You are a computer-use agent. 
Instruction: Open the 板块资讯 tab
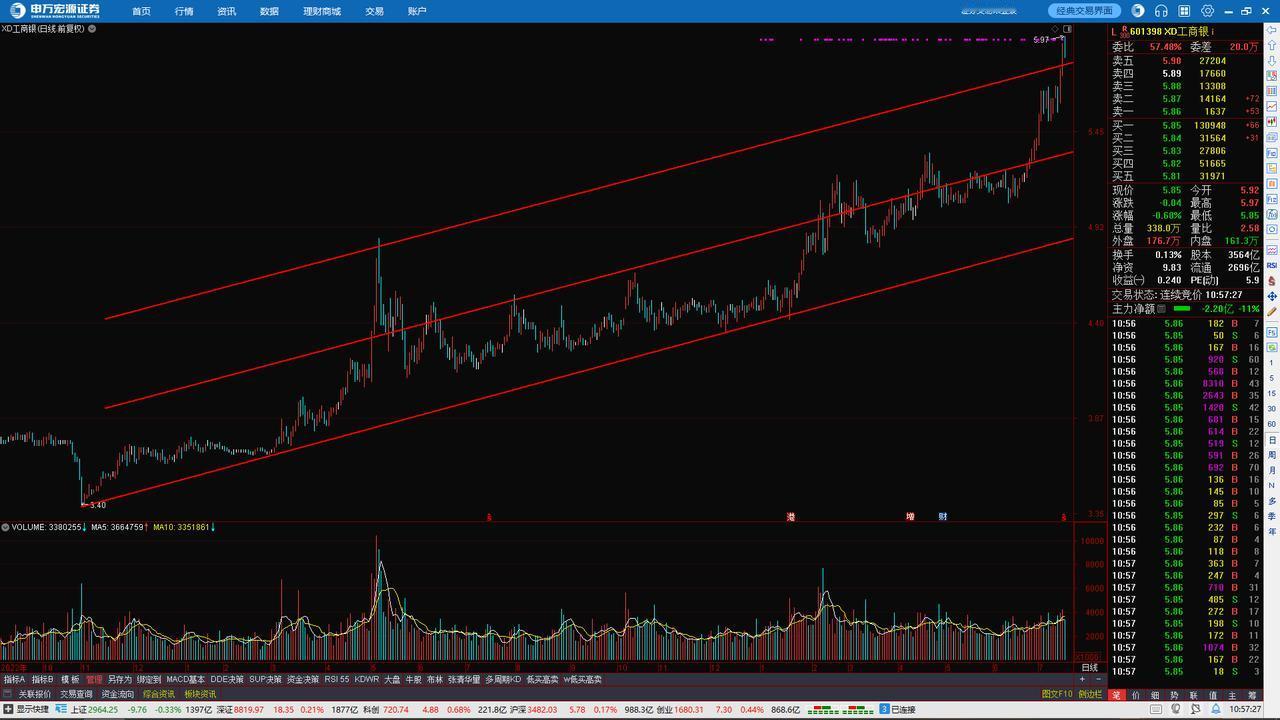[x=200, y=693]
